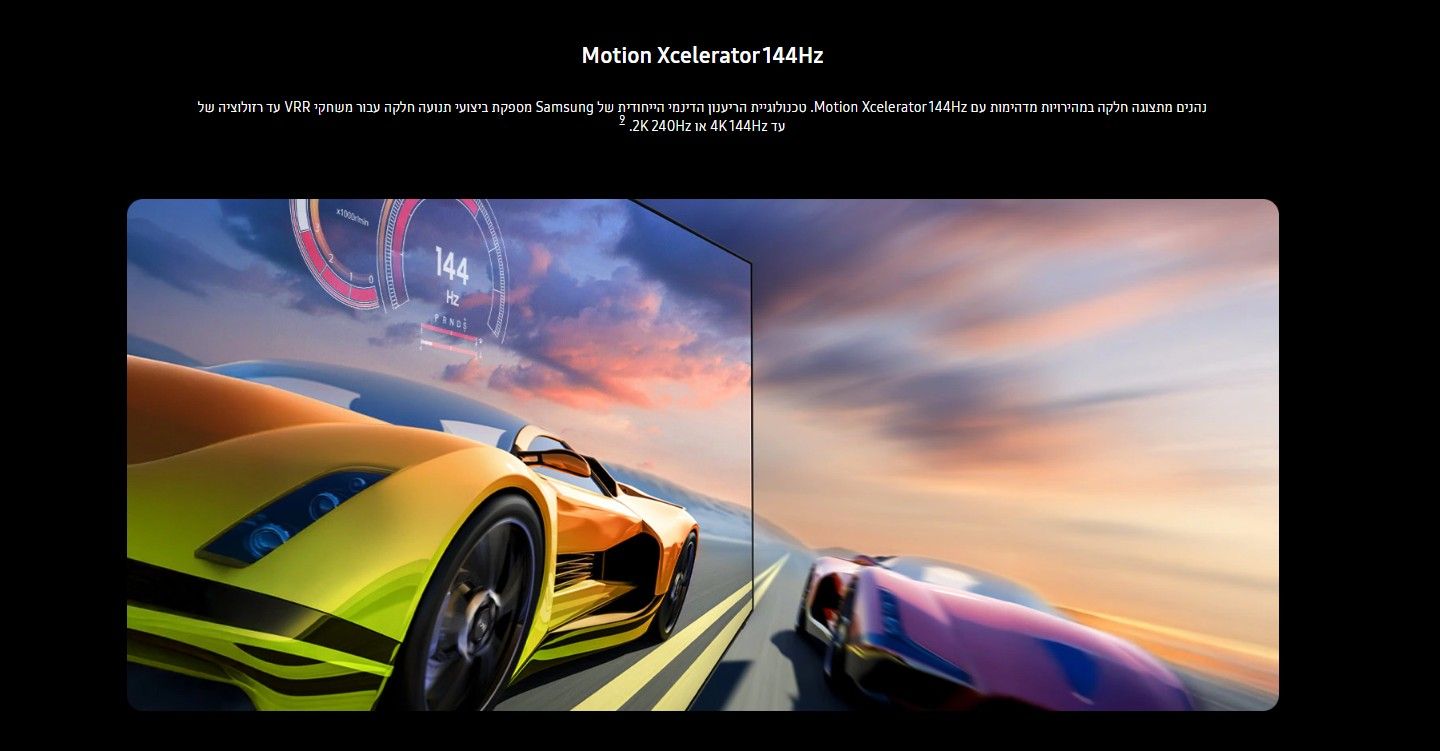Click the line reading 4K 144Hz or 2K 240Hz

click(707, 126)
